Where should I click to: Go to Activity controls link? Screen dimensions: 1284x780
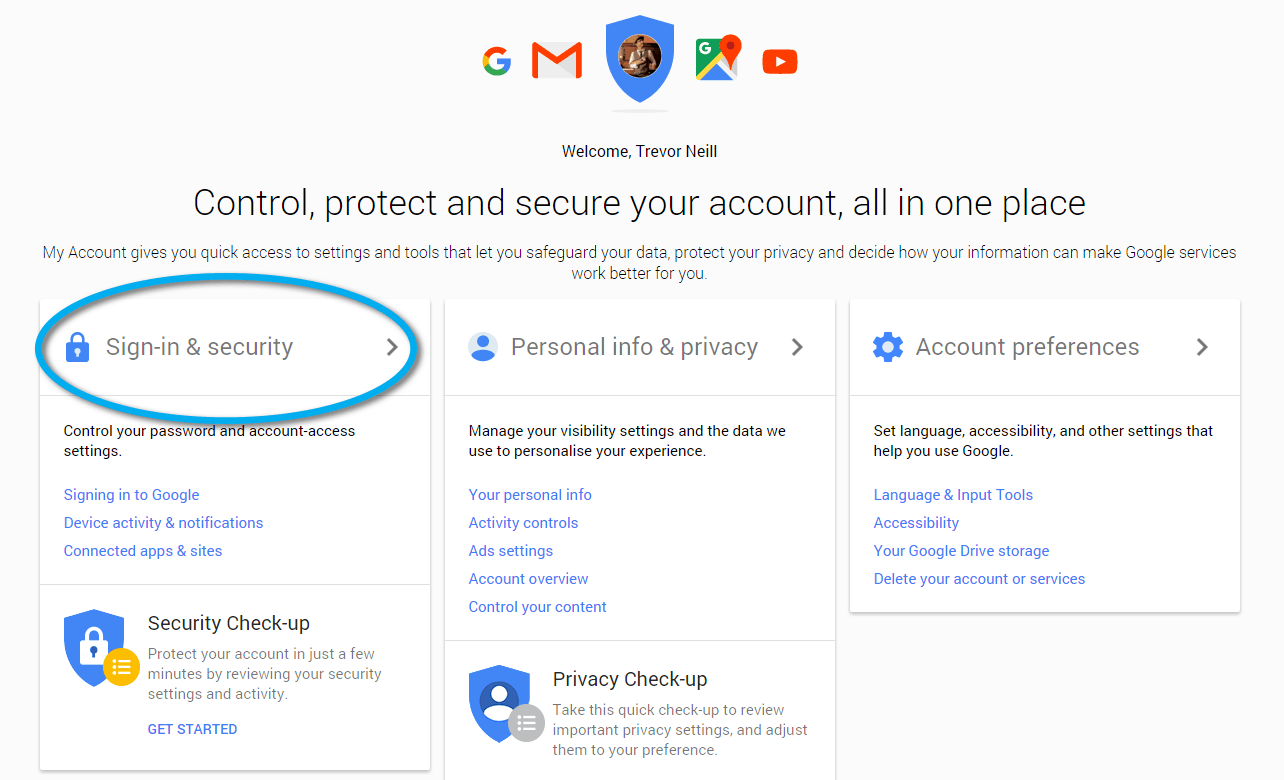pyautogui.click(x=524, y=523)
